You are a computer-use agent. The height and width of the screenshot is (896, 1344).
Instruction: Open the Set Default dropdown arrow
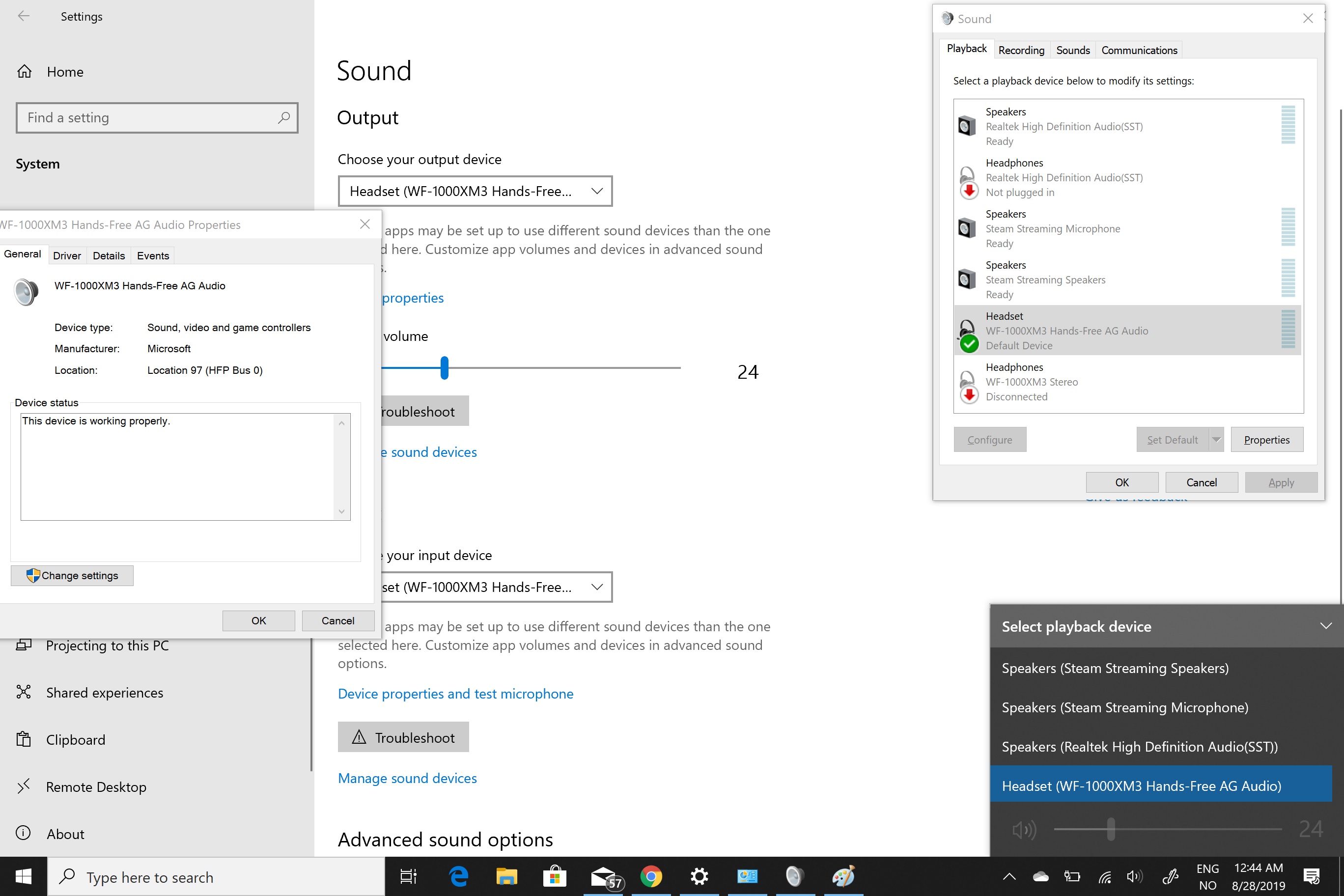1216,440
